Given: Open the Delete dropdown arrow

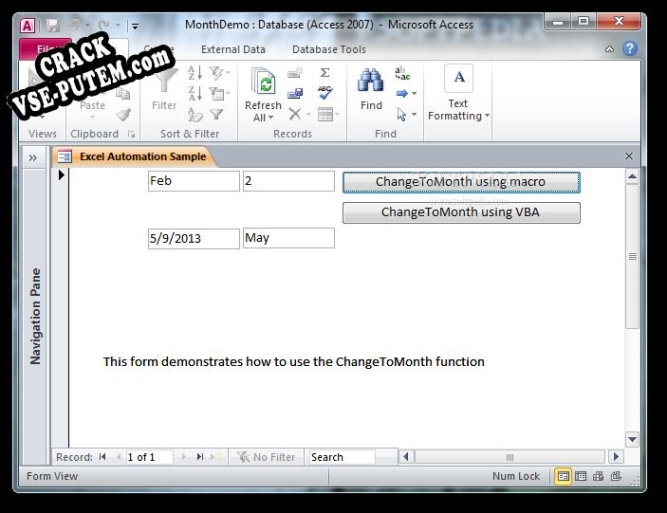Looking at the screenshot, I should [x=309, y=114].
